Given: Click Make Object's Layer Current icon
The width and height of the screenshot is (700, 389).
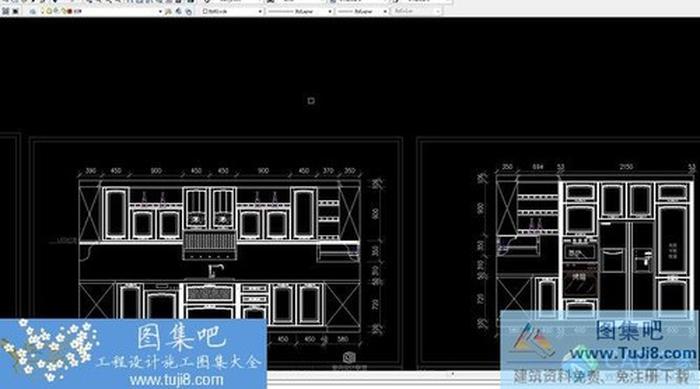Looking at the screenshot, I should tap(168, 12).
